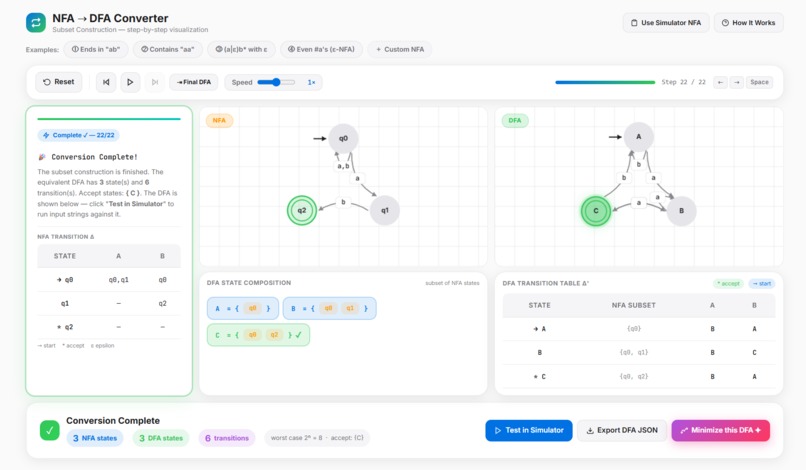The width and height of the screenshot is (806, 470).
Task: Click the NFA to DFA Converter logo icon
Action: [x=36, y=23]
